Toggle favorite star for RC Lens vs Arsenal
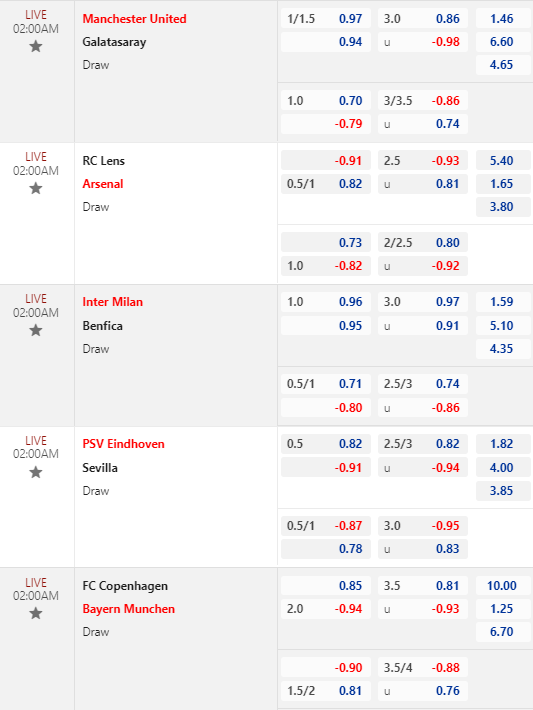 click(36, 188)
